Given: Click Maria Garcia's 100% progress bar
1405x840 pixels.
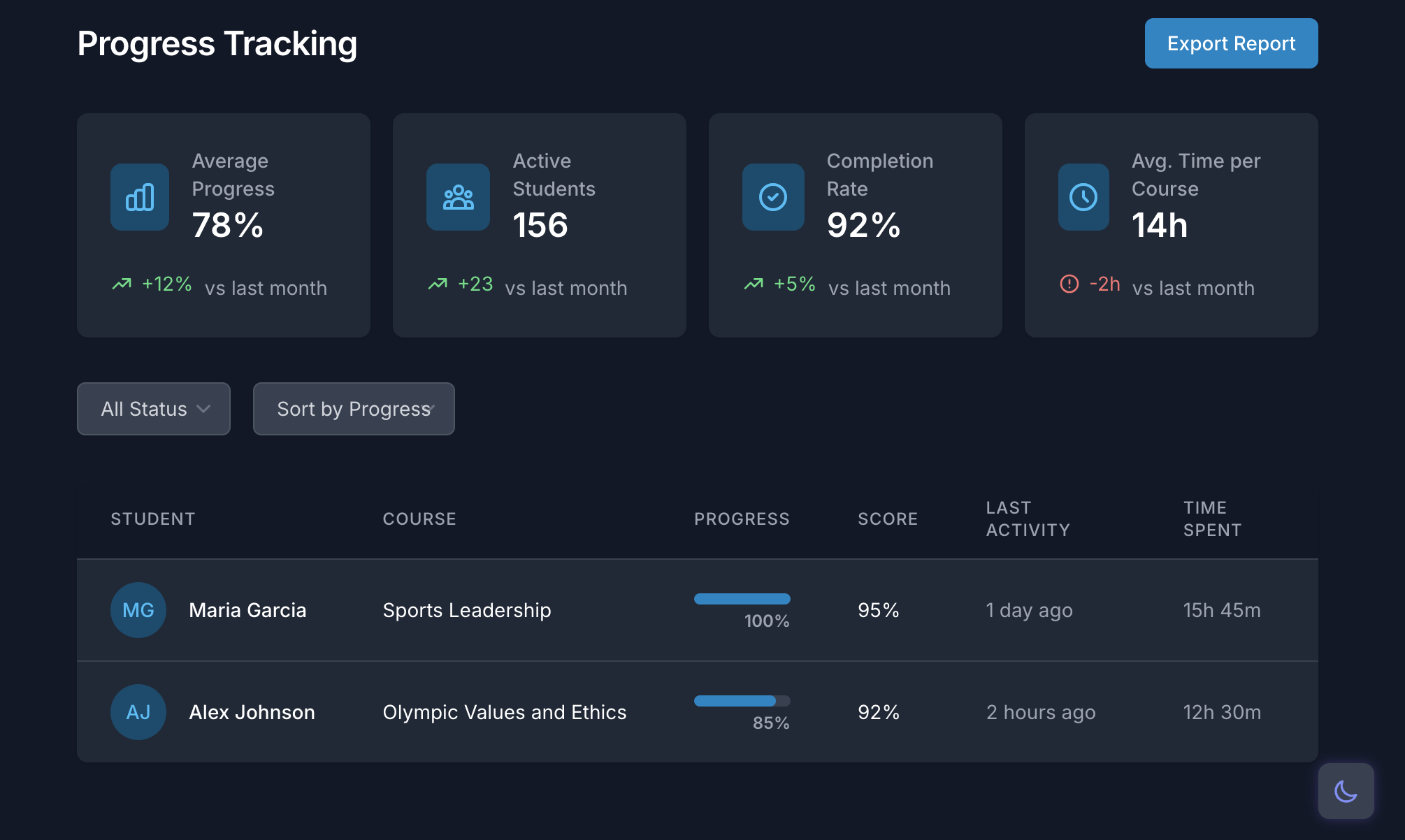Looking at the screenshot, I should pos(742,599).
